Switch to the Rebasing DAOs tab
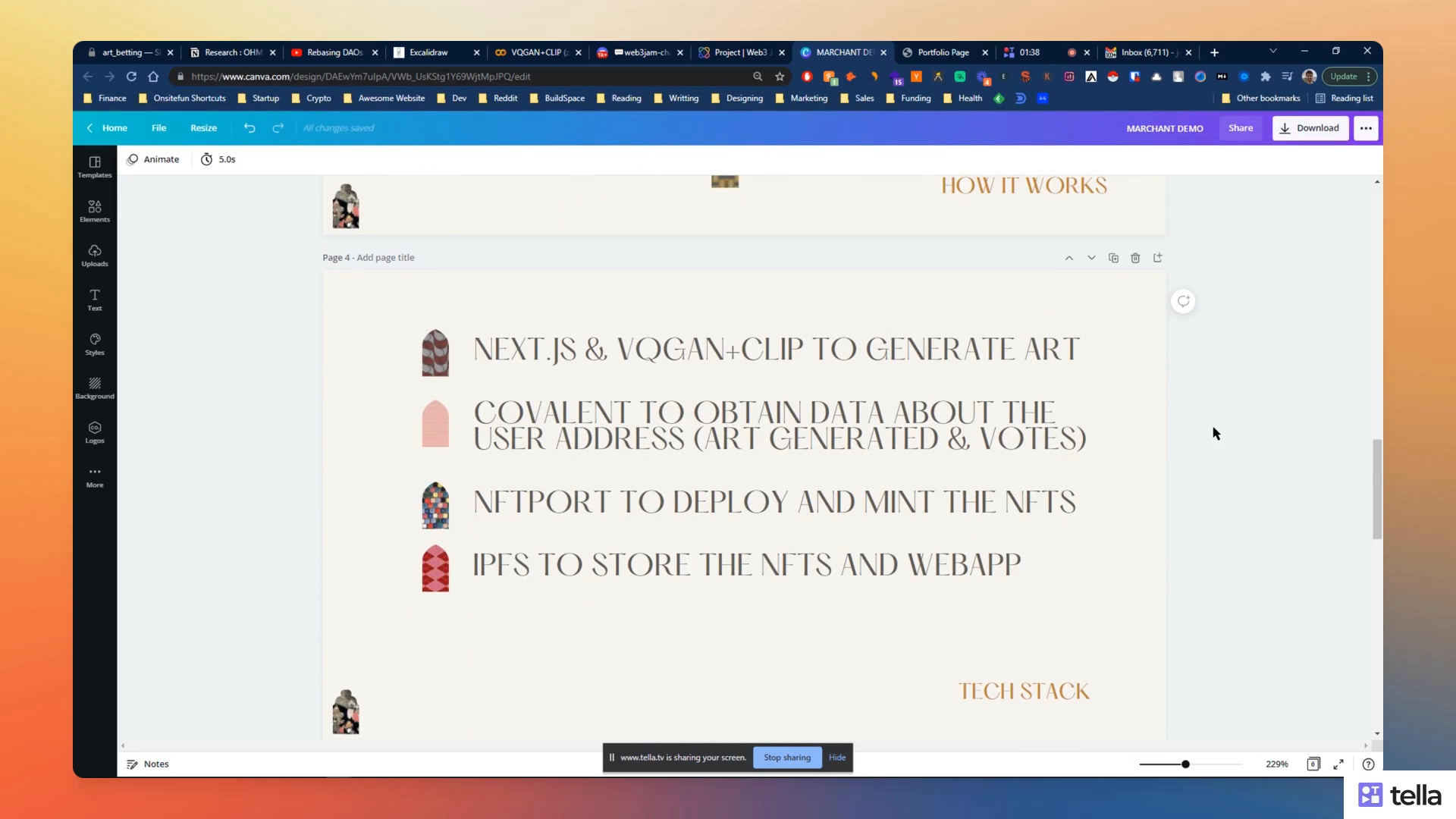This screenshot has width=1456, height=819. (x=334, y=52)
